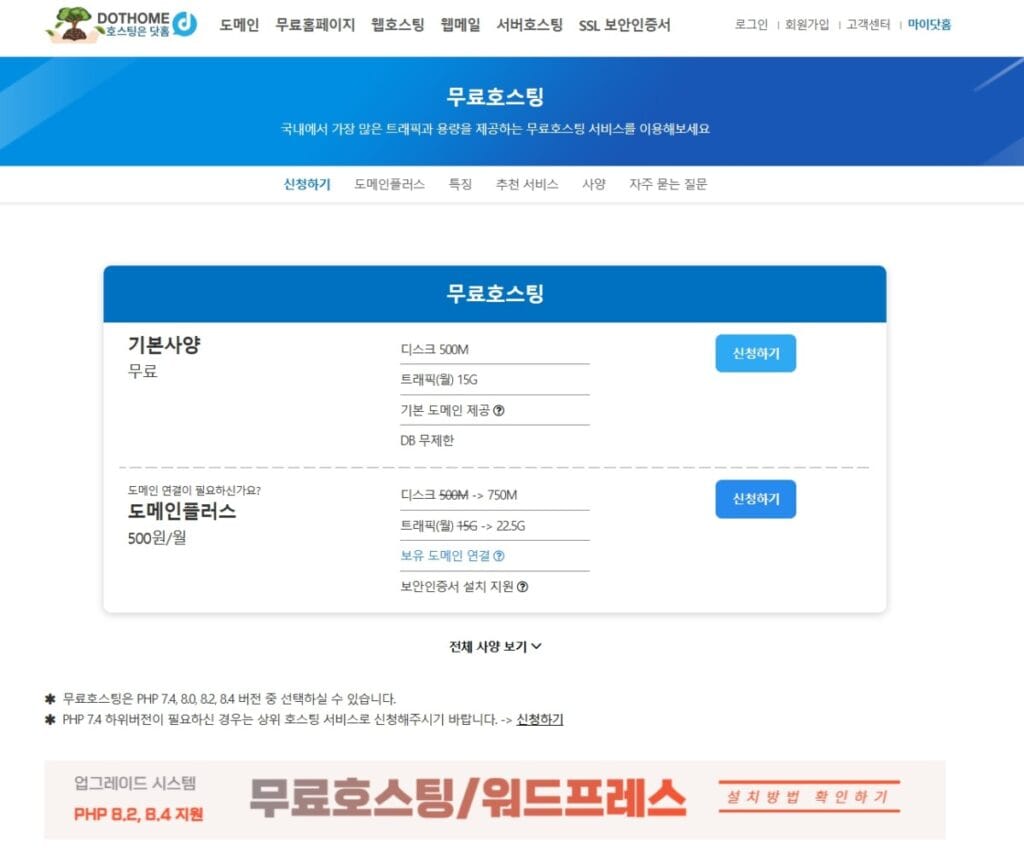Expand 전체 사양 보기 chevron
This screenshot has height=864, width=1024.
pyautogui.click(x=537, y=647)
